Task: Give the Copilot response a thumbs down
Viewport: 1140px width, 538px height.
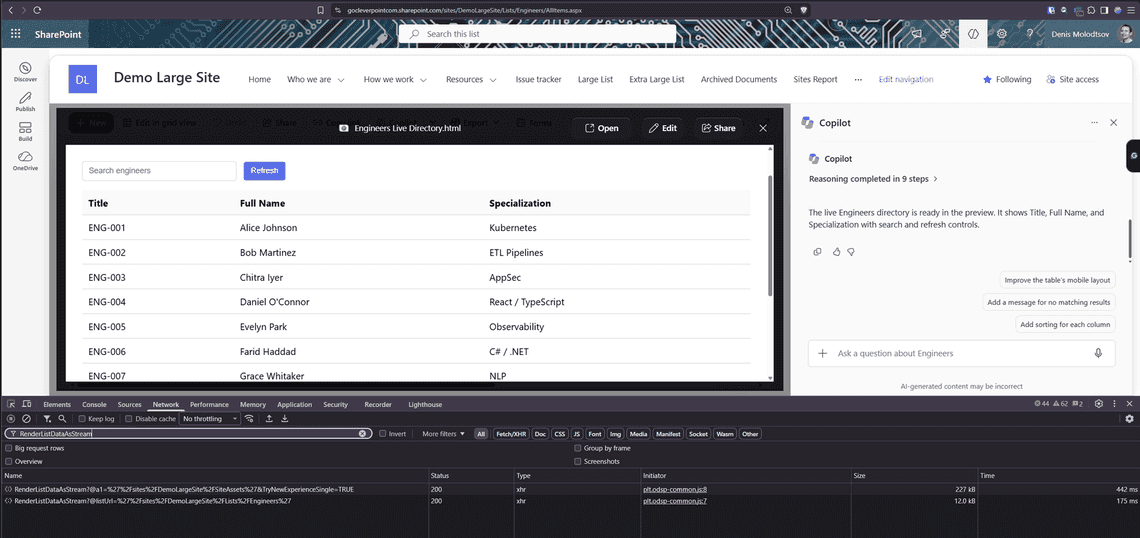Action: pyautogui.click(x=851, y=252)
